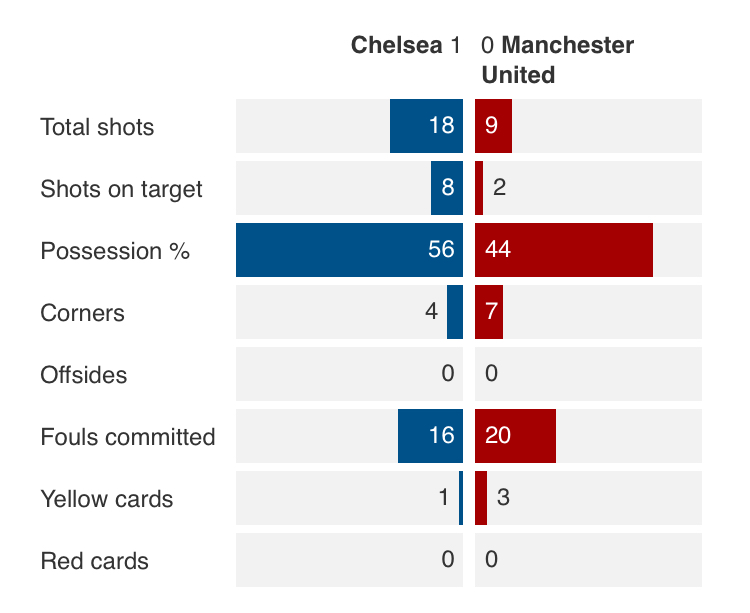Click the Possession % label

pos(115,251)
